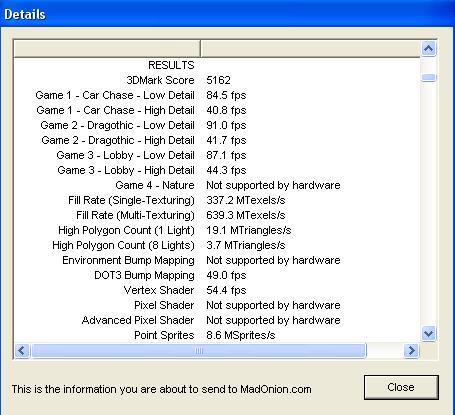Click the 337.2 MTexels/s value
Screen dimensions: 455x415
pos(246,200)
